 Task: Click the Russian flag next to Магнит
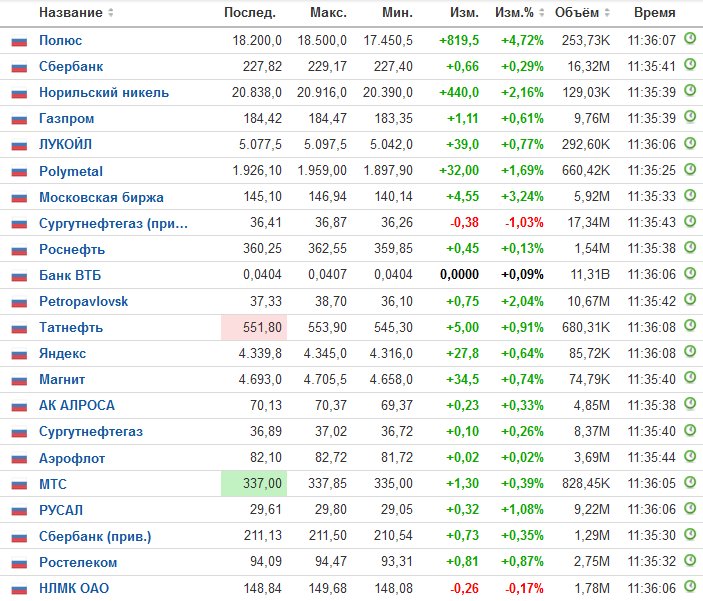pos(19,381)
